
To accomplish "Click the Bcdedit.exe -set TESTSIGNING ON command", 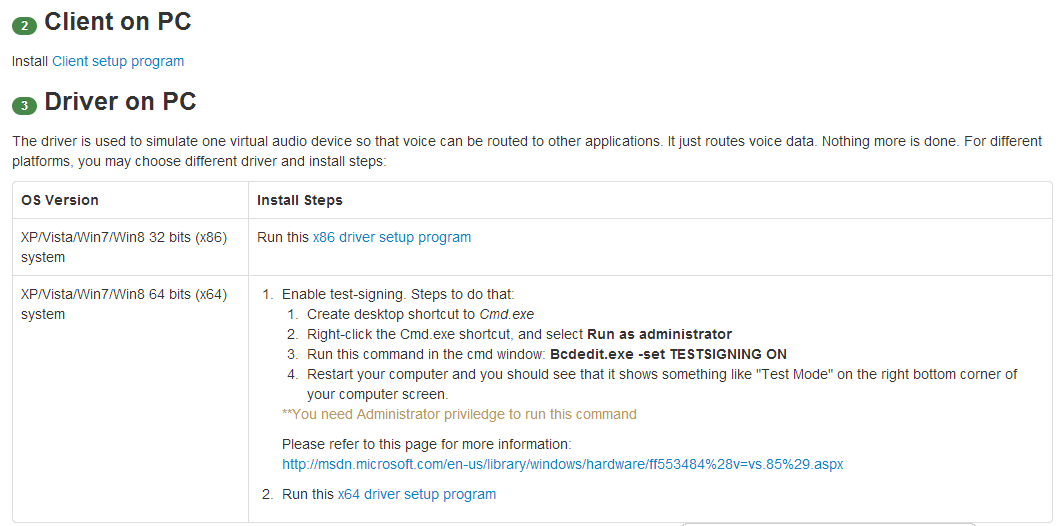I will point(669,354).
